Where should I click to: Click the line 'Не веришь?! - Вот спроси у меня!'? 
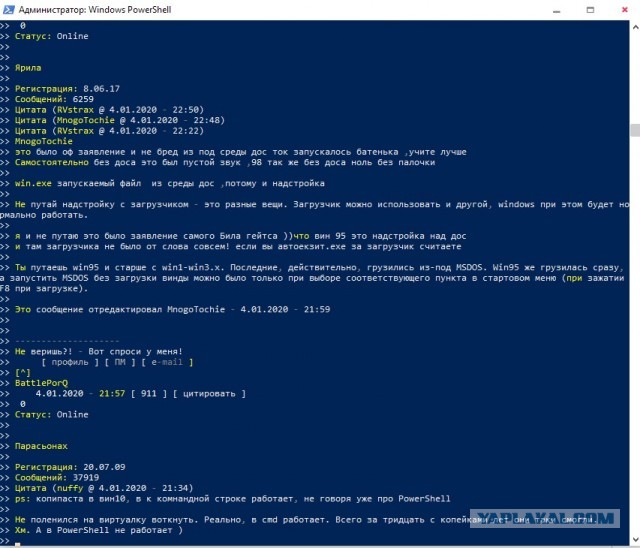click(x=99, y=351)
